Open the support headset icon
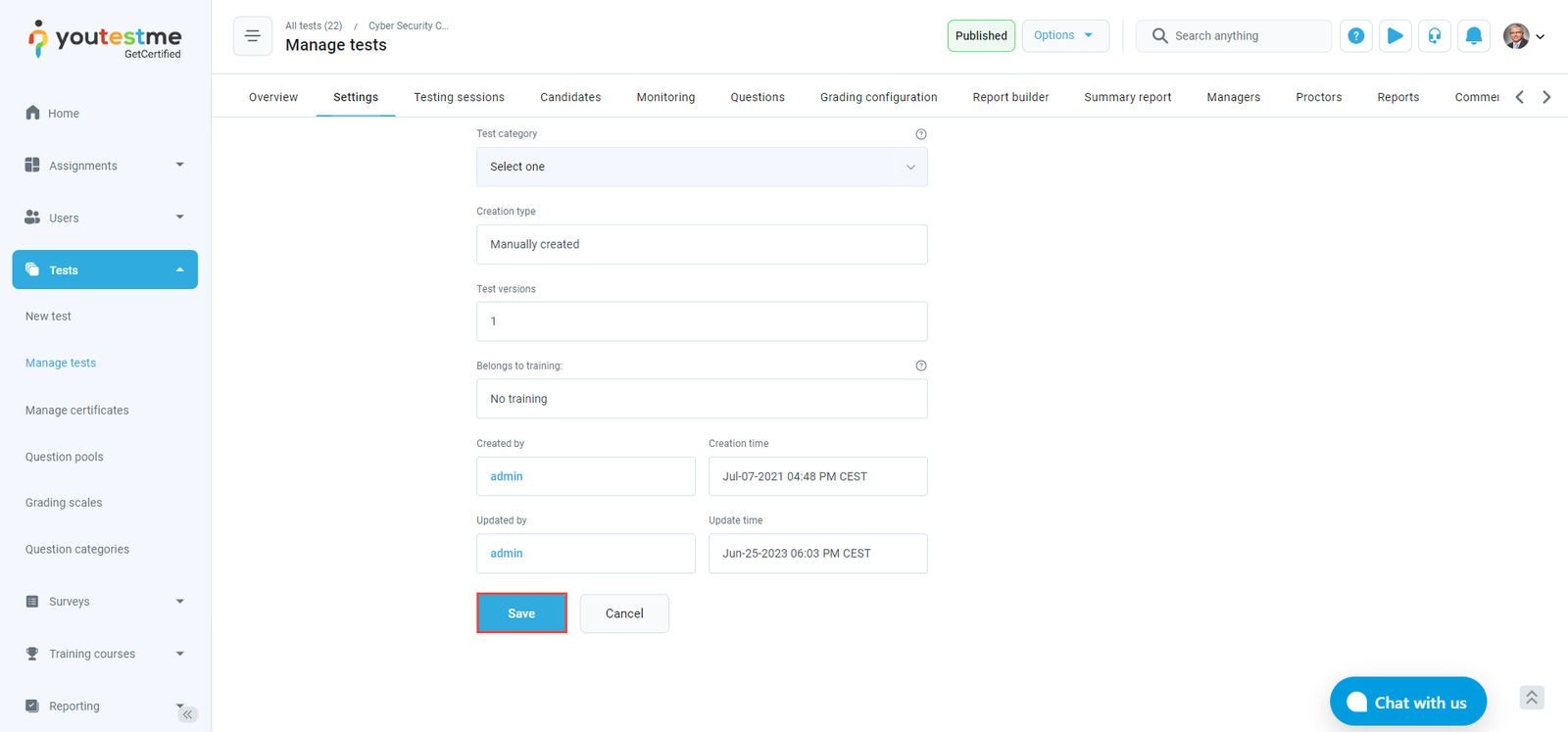1568x732 pixels. tap(1434, 36)
